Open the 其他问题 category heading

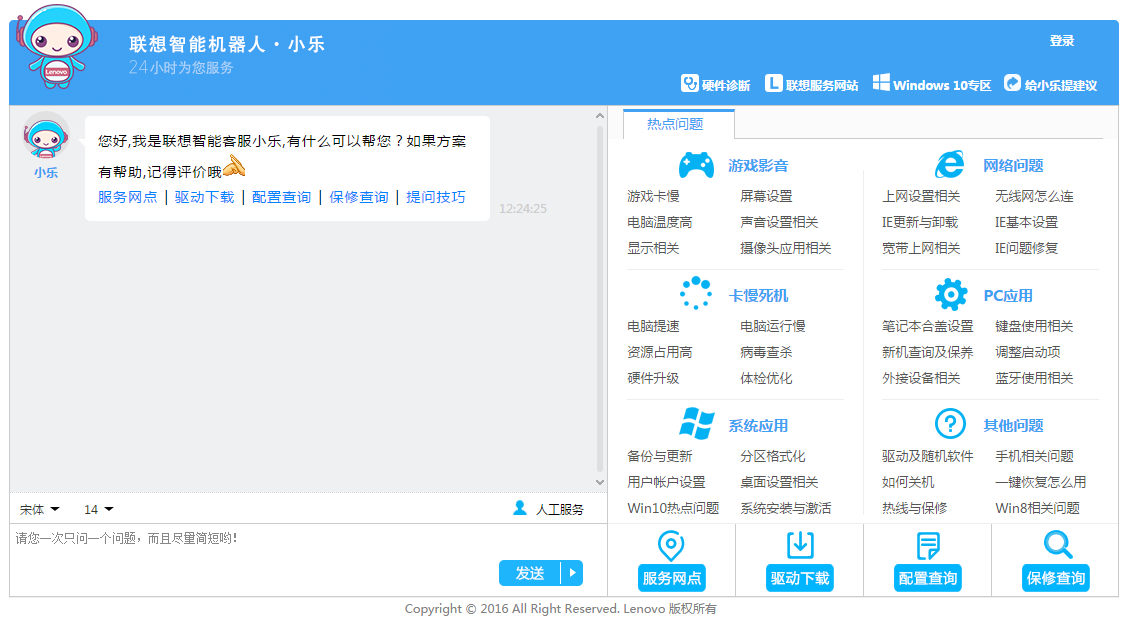(x=1013, y=426)
